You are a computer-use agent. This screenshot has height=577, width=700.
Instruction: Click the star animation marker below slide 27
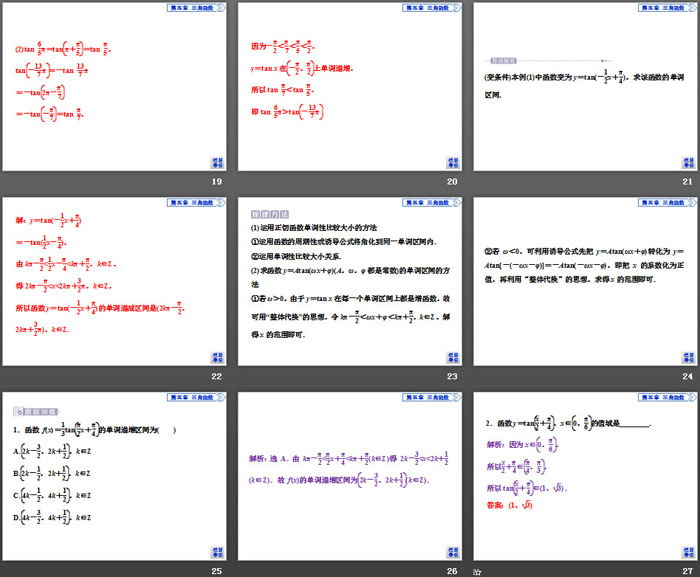point(477,571)
